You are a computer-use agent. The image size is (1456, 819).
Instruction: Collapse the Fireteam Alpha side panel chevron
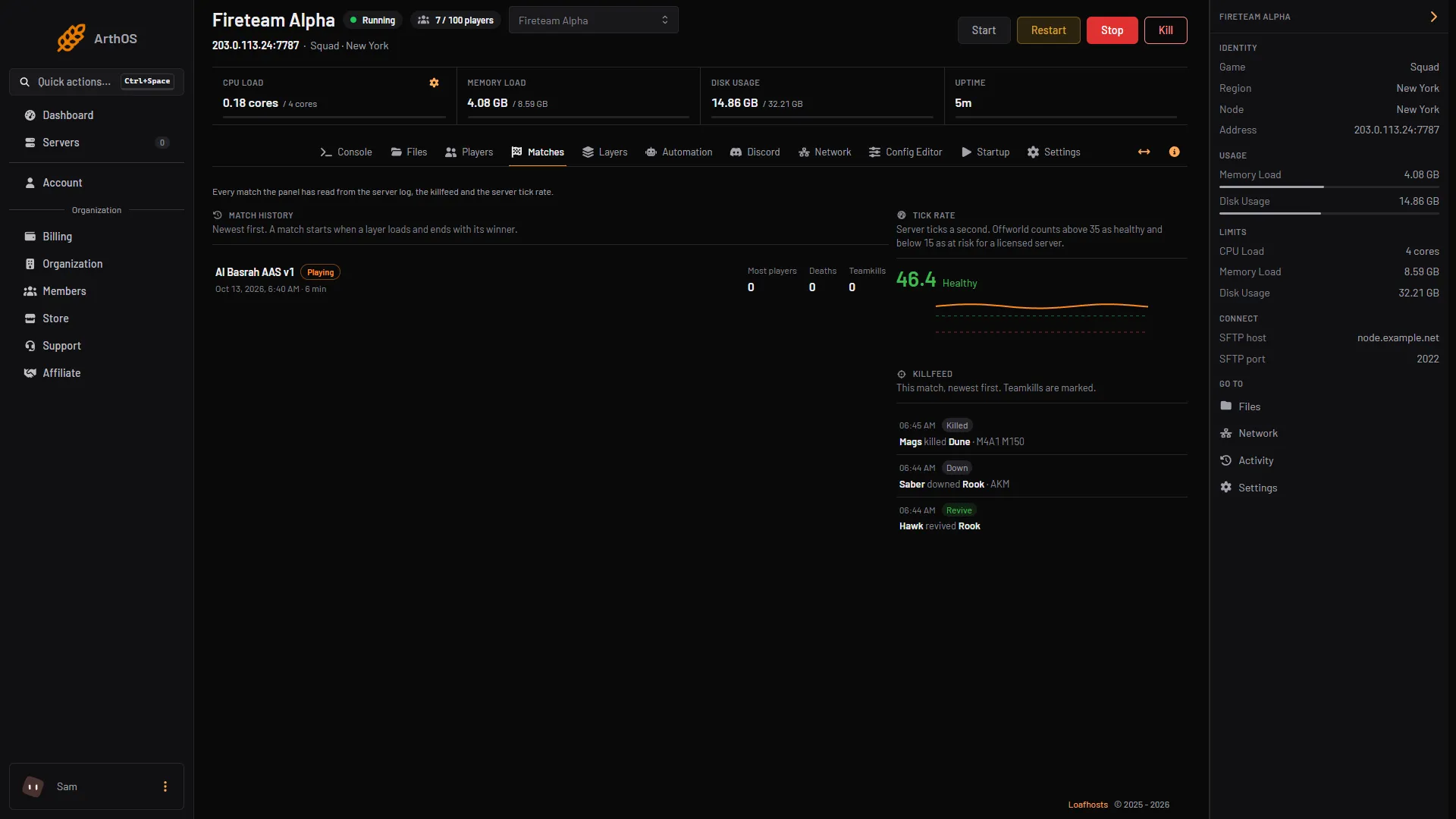coord(1433,17)
